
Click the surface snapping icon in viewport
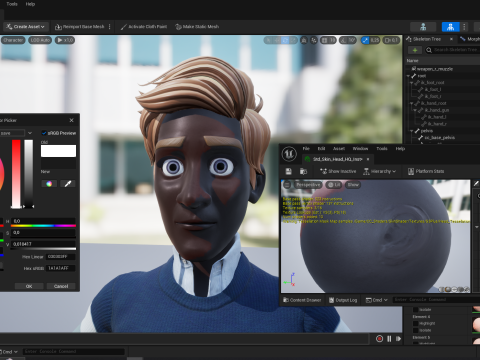pyautogui.click(x=314, y=40)
